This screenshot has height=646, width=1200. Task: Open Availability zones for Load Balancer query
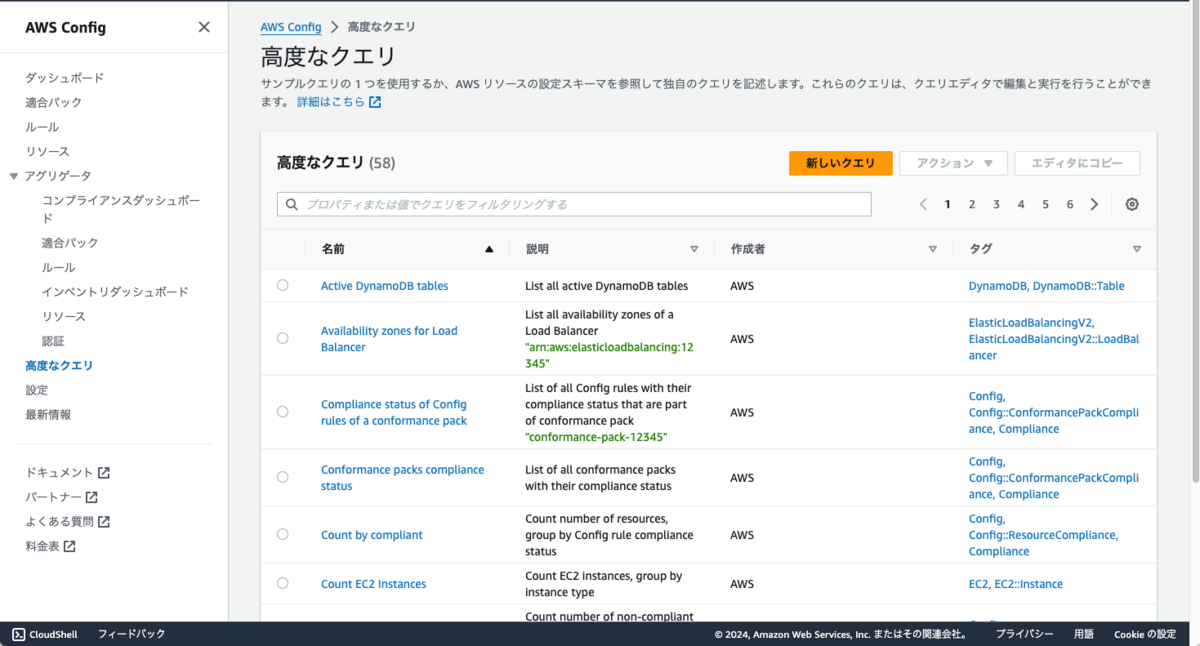[x=389, y=339]
